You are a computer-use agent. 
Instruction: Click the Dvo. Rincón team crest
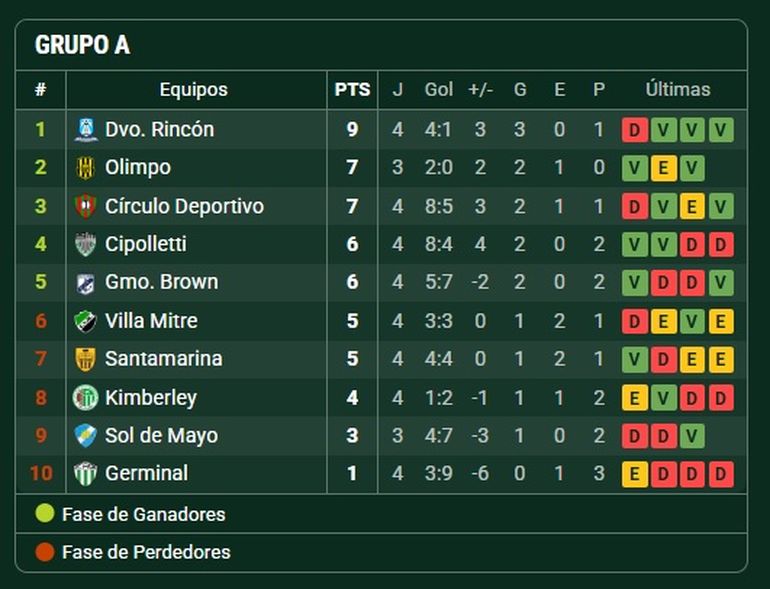[86, 130]
